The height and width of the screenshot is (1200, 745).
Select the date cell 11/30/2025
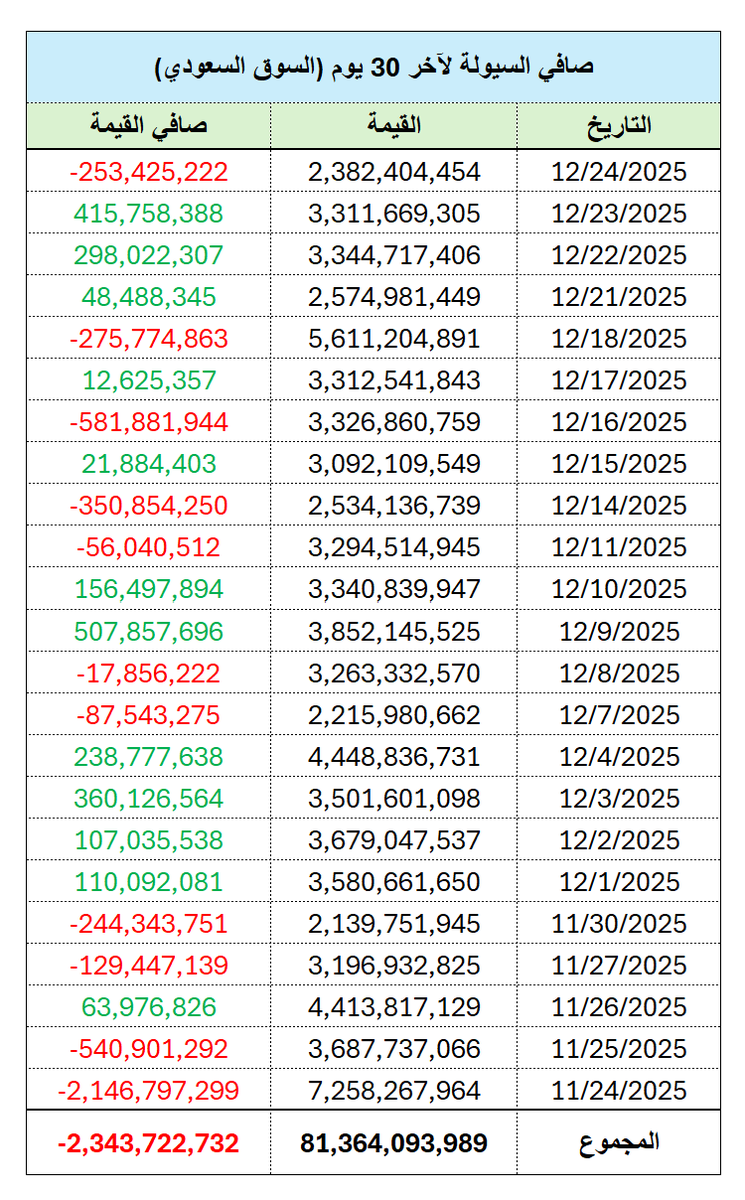pyautogui.click(x=620, y=924)
